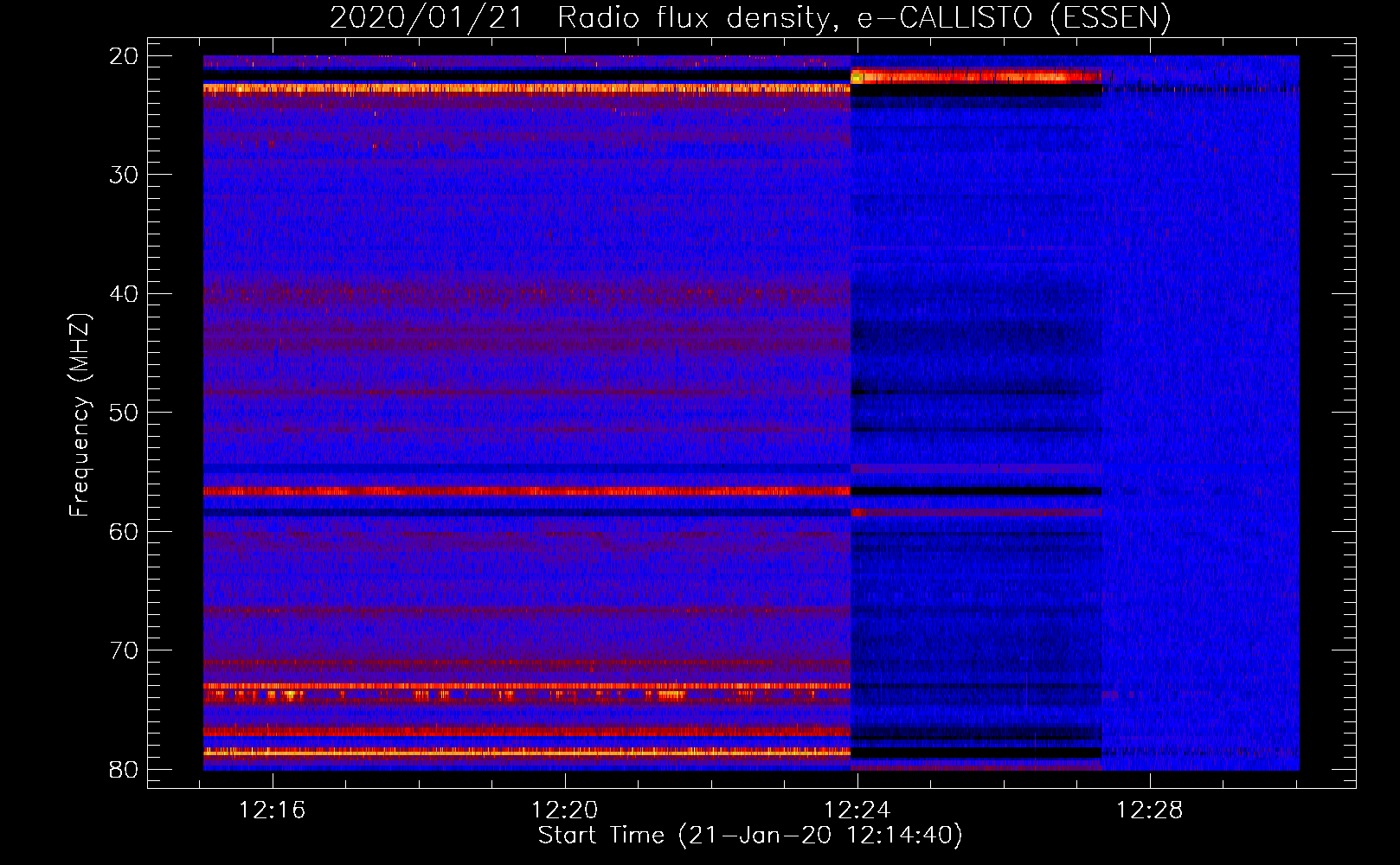Click the Start Time x-axis label
The image size is (1400, 865).
[x=750, y=836]
